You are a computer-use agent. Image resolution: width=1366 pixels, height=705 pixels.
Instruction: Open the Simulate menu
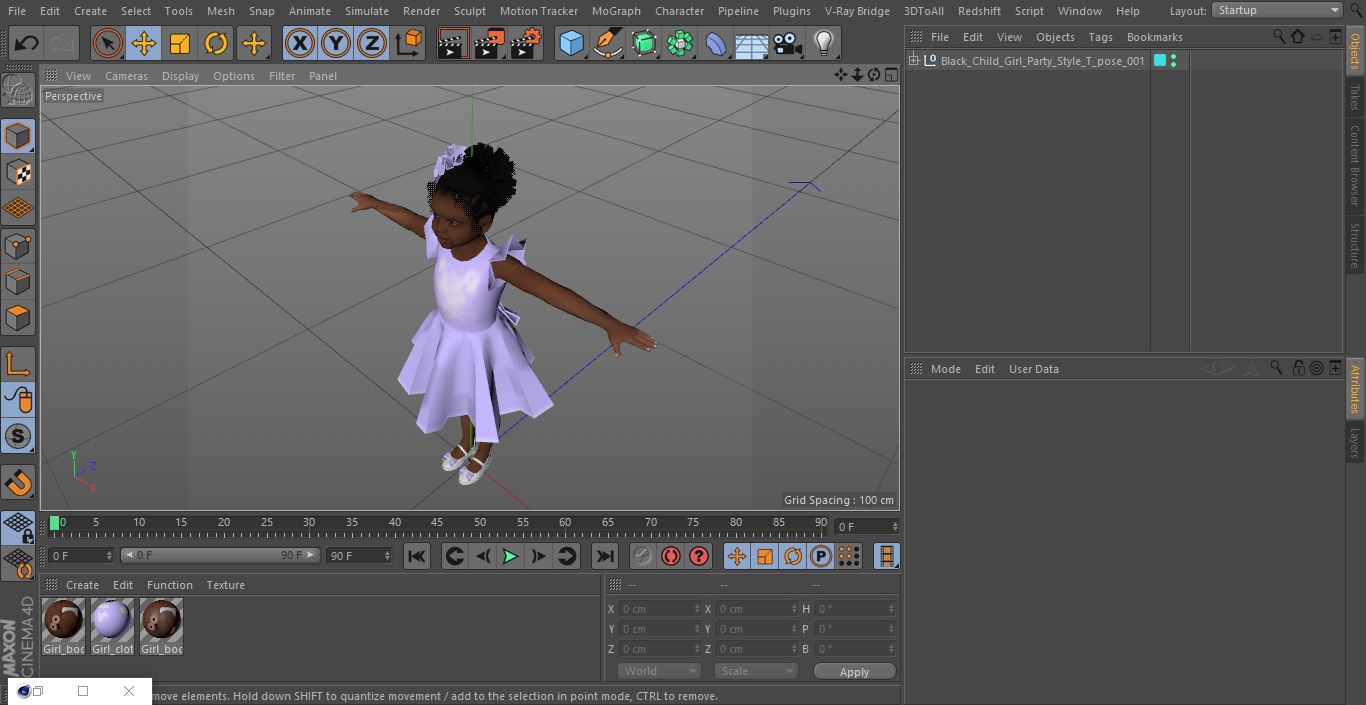366,11
